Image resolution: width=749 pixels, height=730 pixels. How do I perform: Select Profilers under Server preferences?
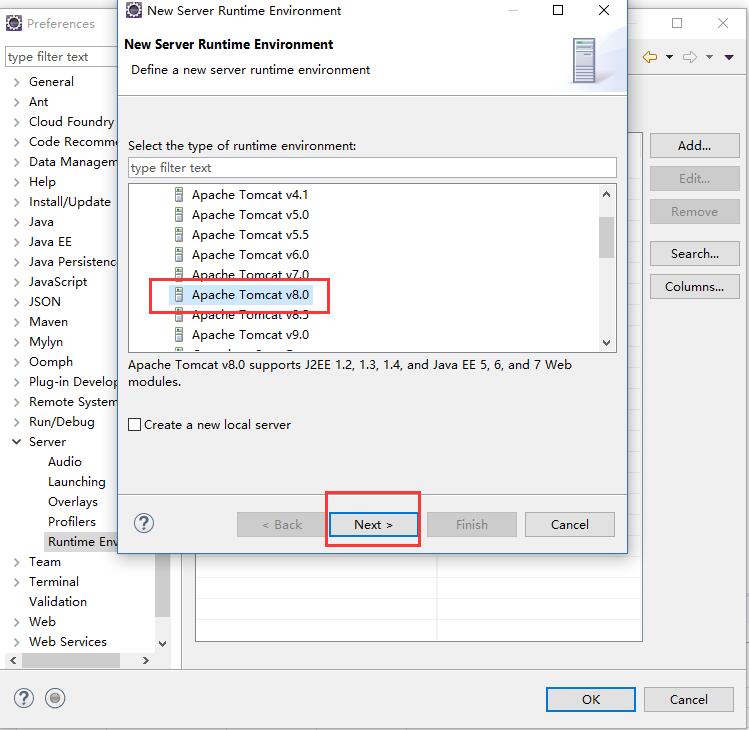click(72, 522)
